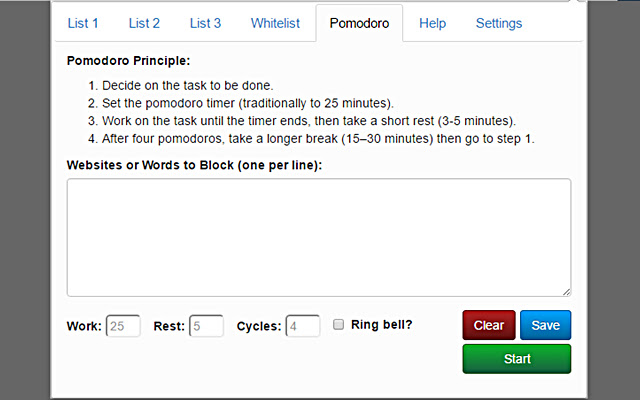Click the 'Work:' label
The width and height of the screenshot is (640, 400).
84,326
